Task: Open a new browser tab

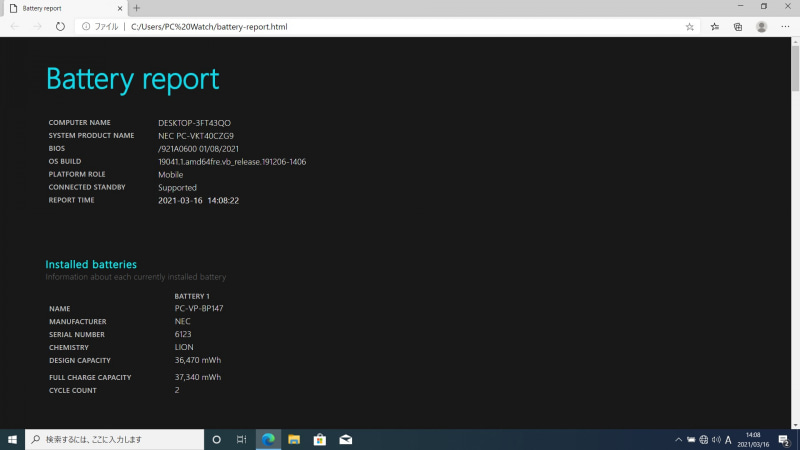Action: tap(136, 8)
